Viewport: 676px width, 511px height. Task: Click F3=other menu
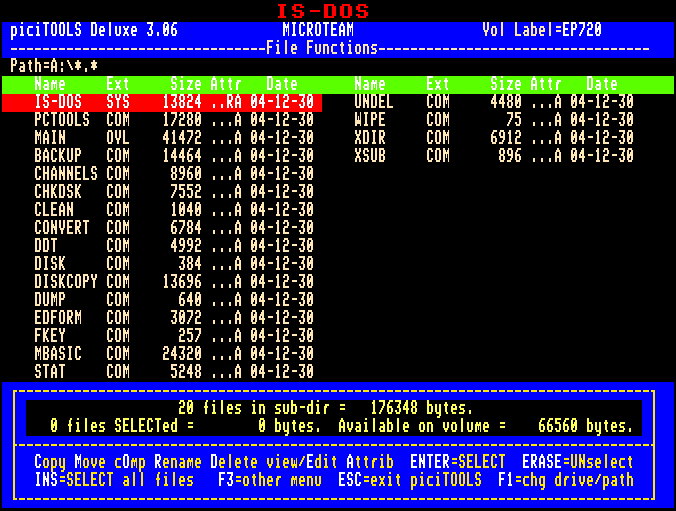(270, 480)
